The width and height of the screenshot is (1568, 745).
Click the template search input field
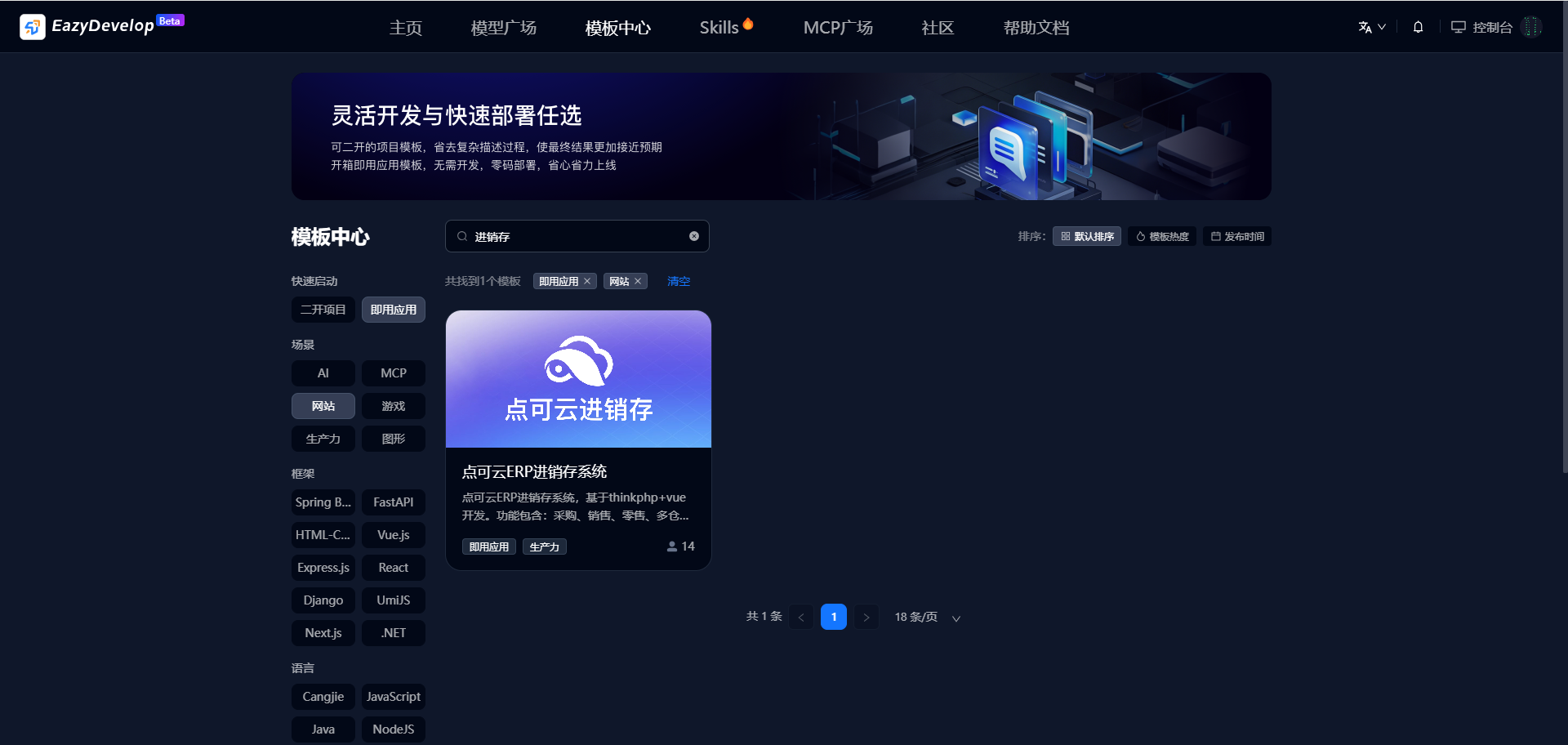pos(577,236)
